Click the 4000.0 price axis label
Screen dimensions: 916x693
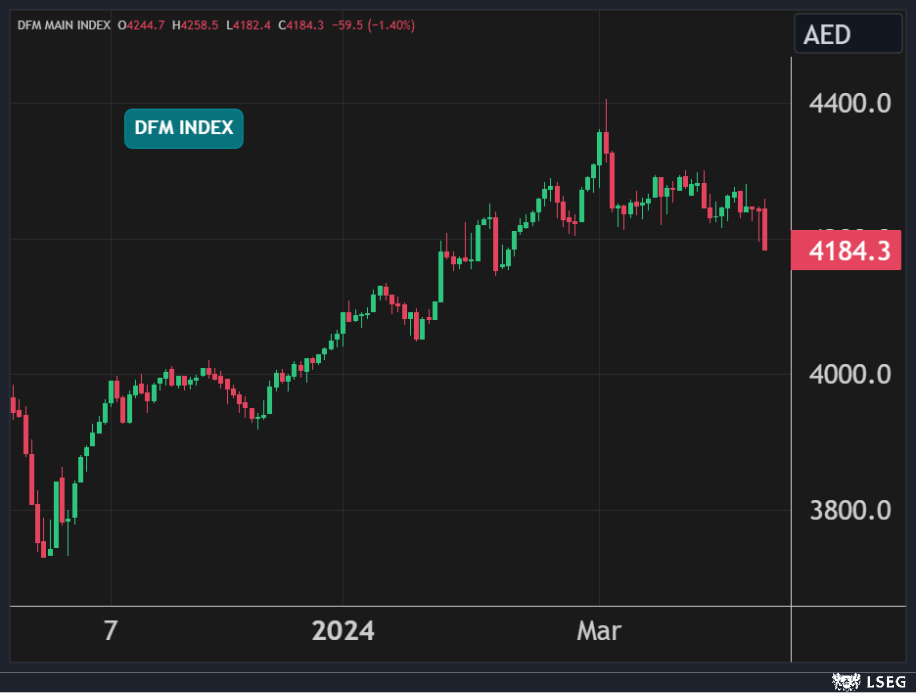pos(849,375)
